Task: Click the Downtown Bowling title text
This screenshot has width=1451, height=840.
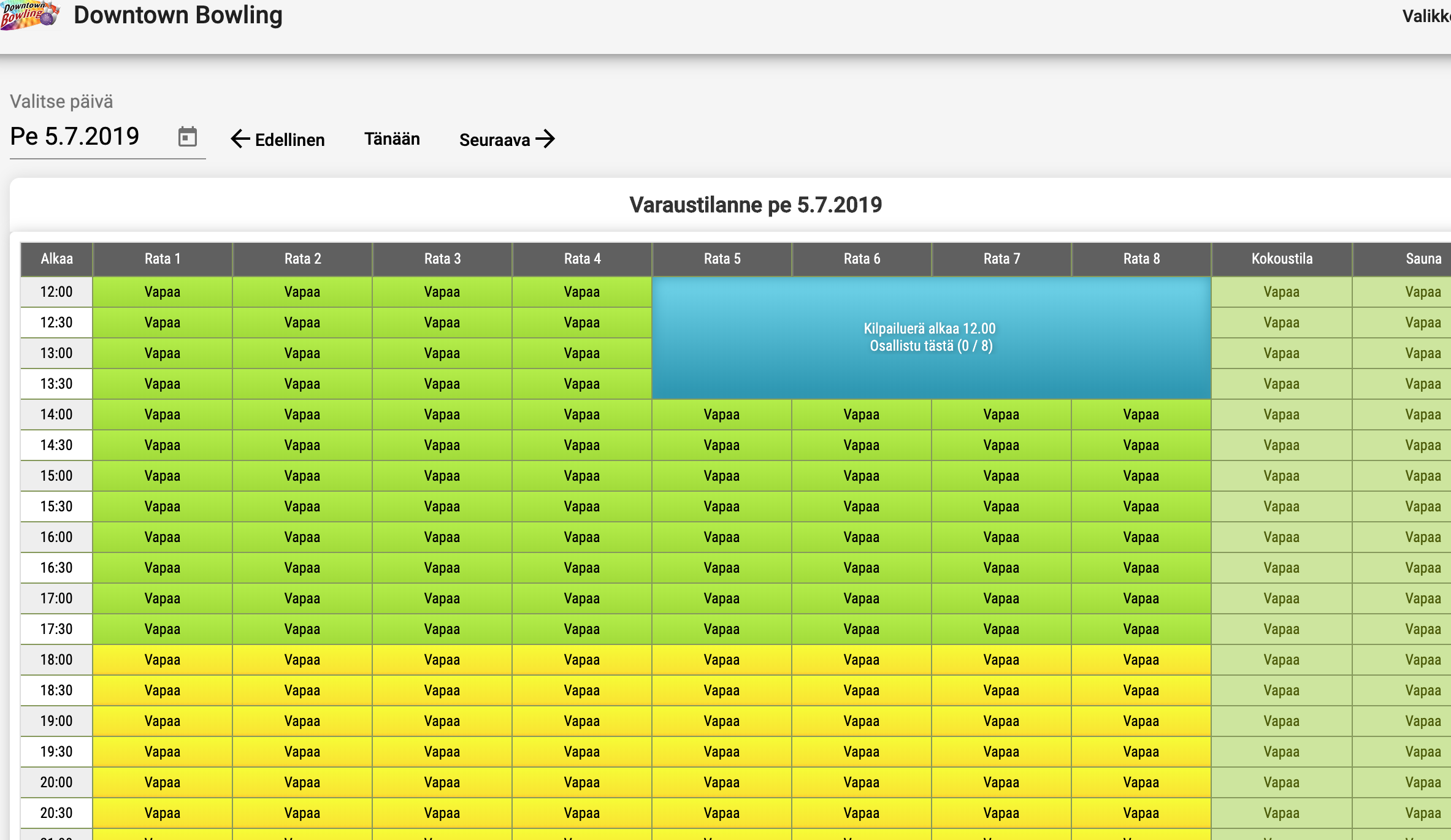Action: (178, 15)
